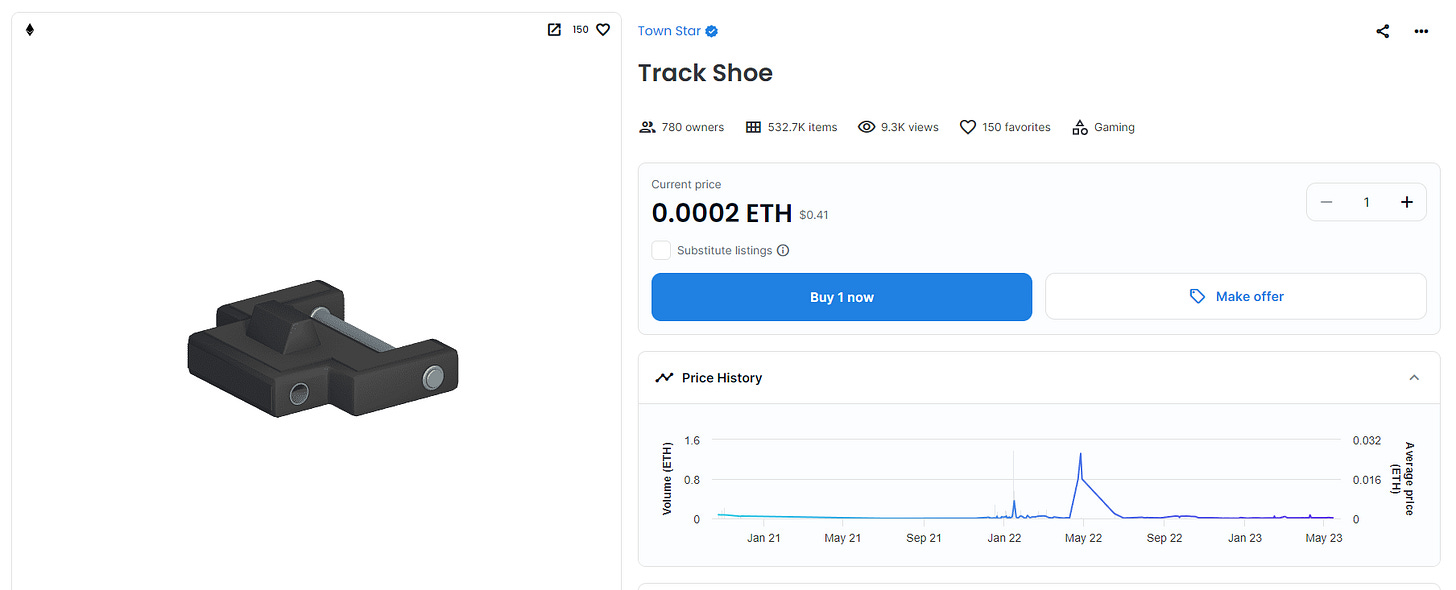Click the verified badge next to Town Star
This screenshot has height=590, width=1456.
[x=712, y=31]
